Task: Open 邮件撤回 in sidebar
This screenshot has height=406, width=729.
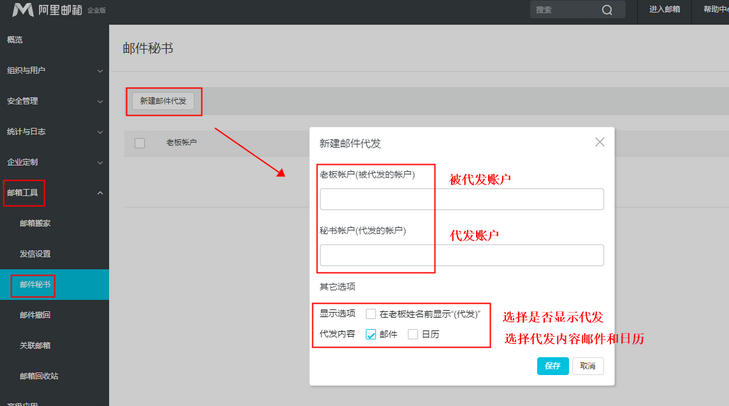Action: click(x=35, y=315)
